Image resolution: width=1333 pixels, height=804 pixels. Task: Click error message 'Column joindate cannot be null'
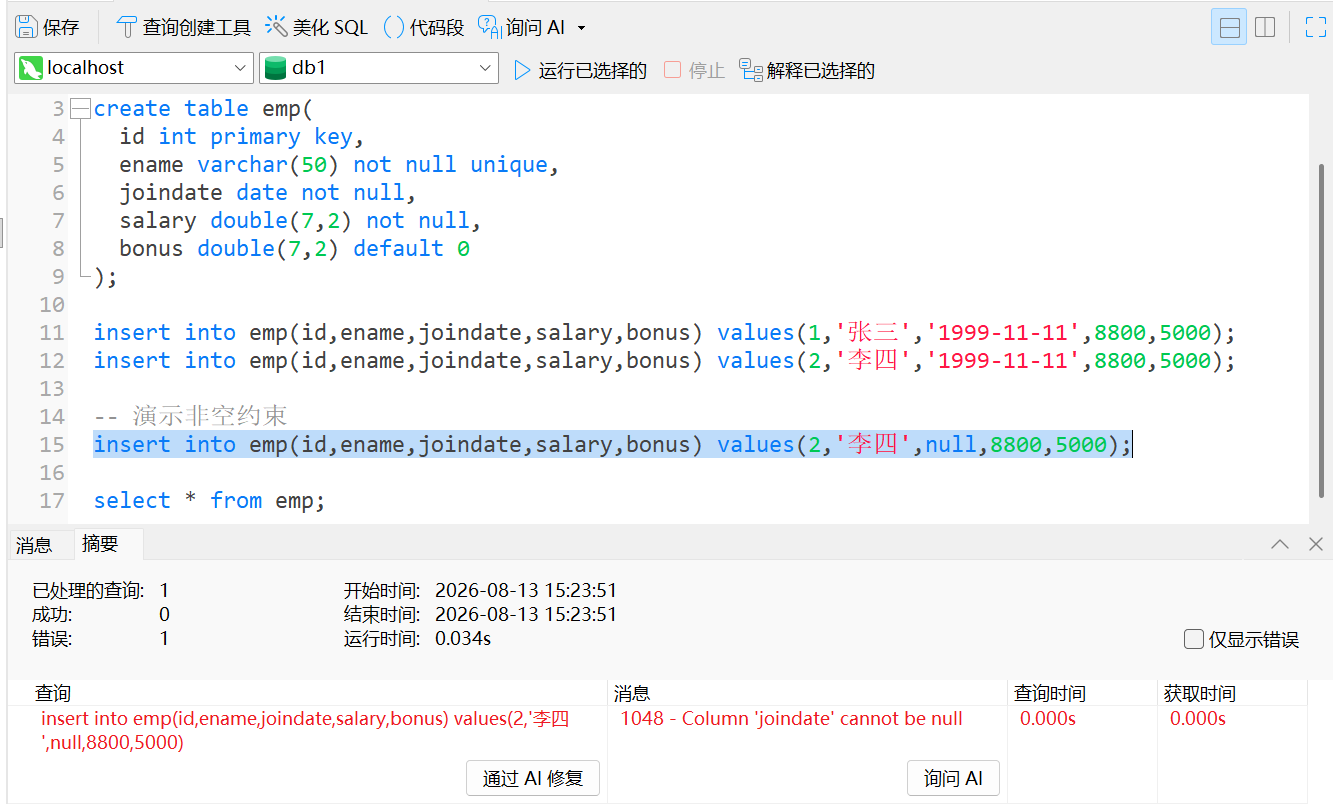(x=791, y=718)
